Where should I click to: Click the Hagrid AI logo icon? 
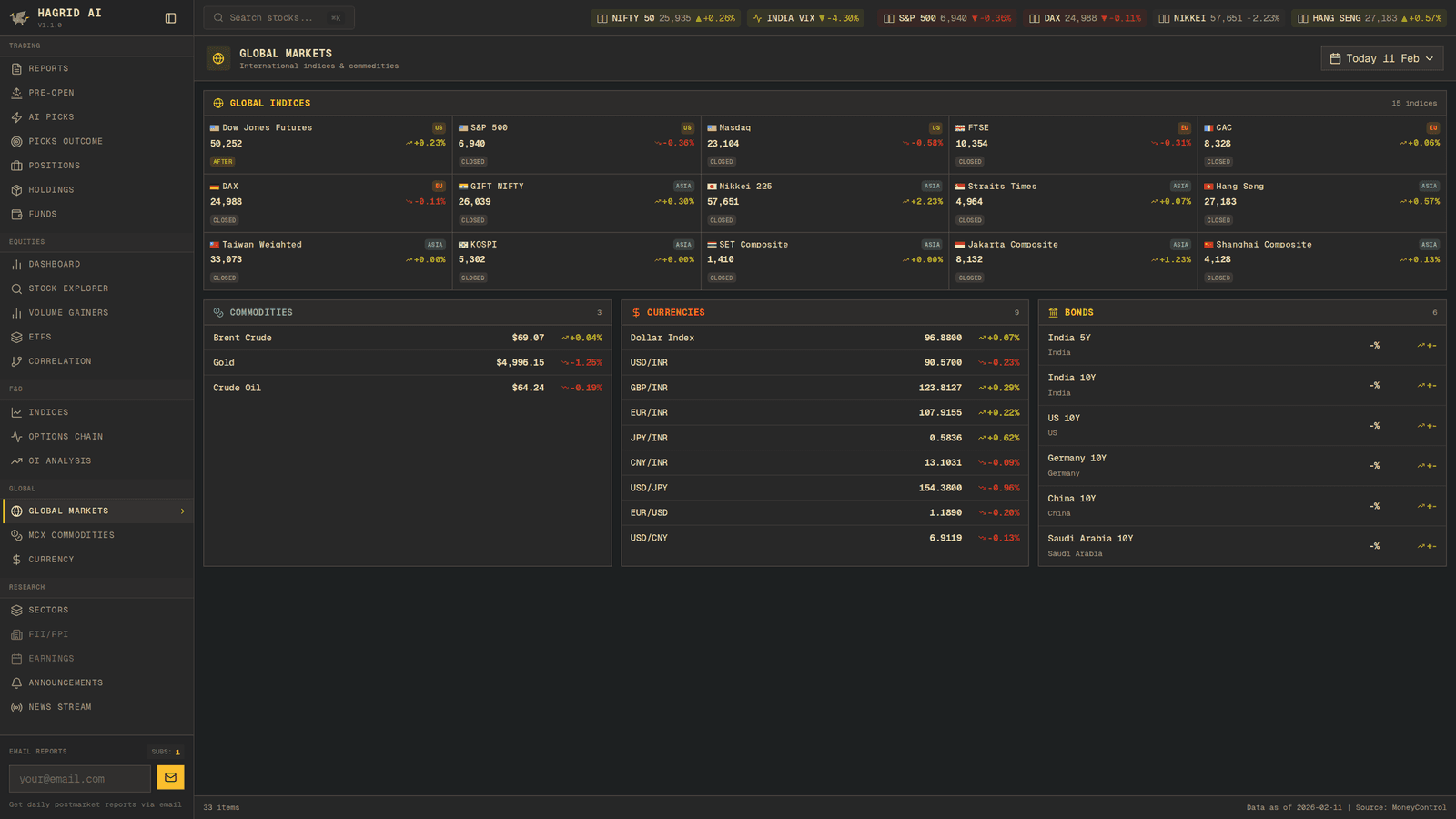(x=19, y=17)
